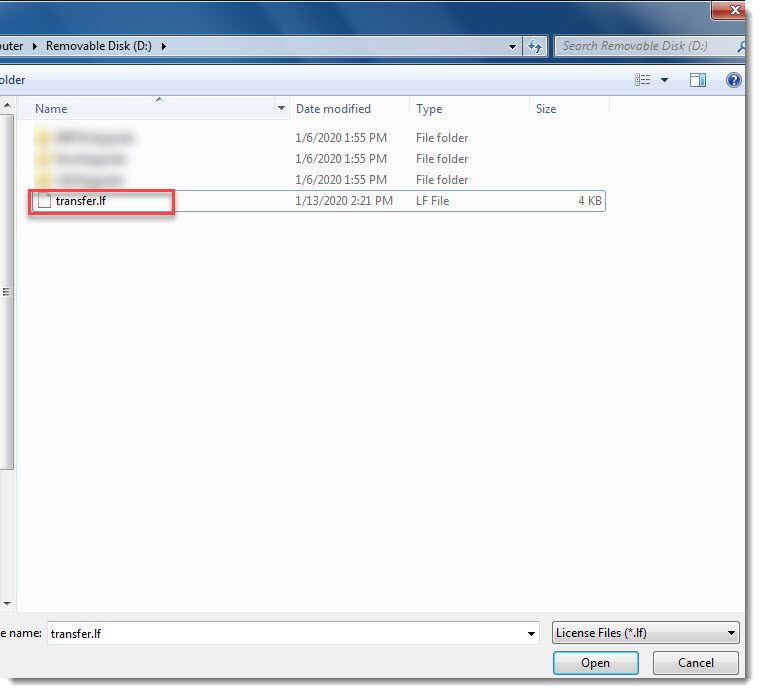Select the third blurred folder icon
Screen dimensions: 760x693
point(43,180)
